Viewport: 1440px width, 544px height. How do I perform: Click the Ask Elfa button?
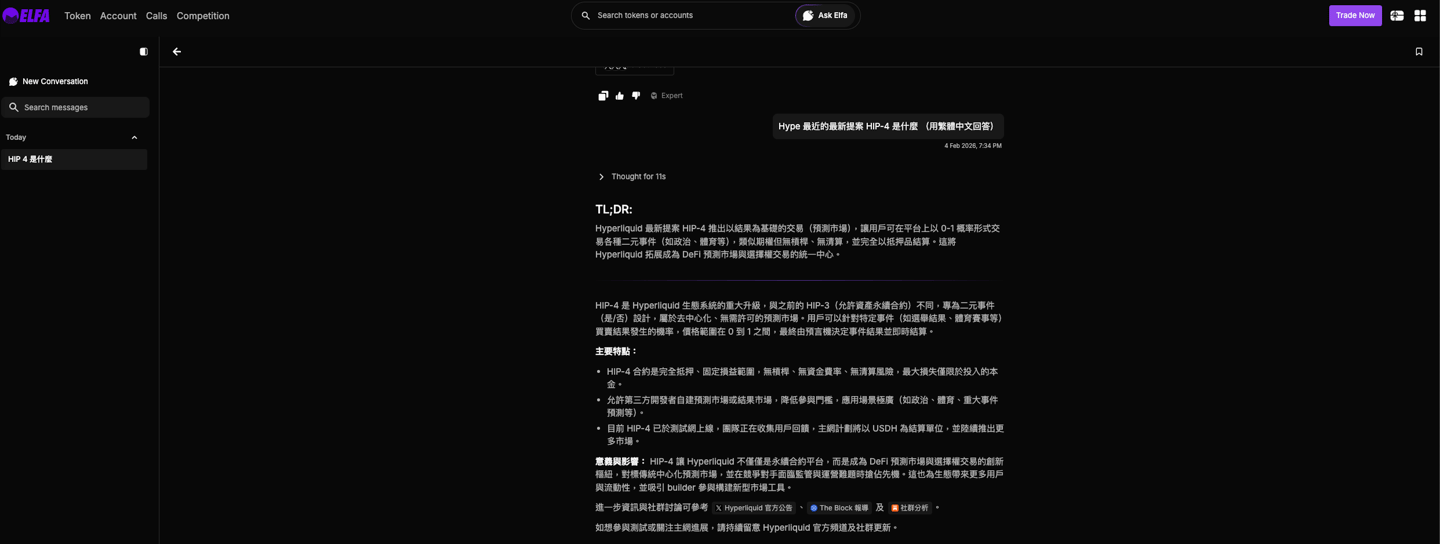tap(826, 16)
